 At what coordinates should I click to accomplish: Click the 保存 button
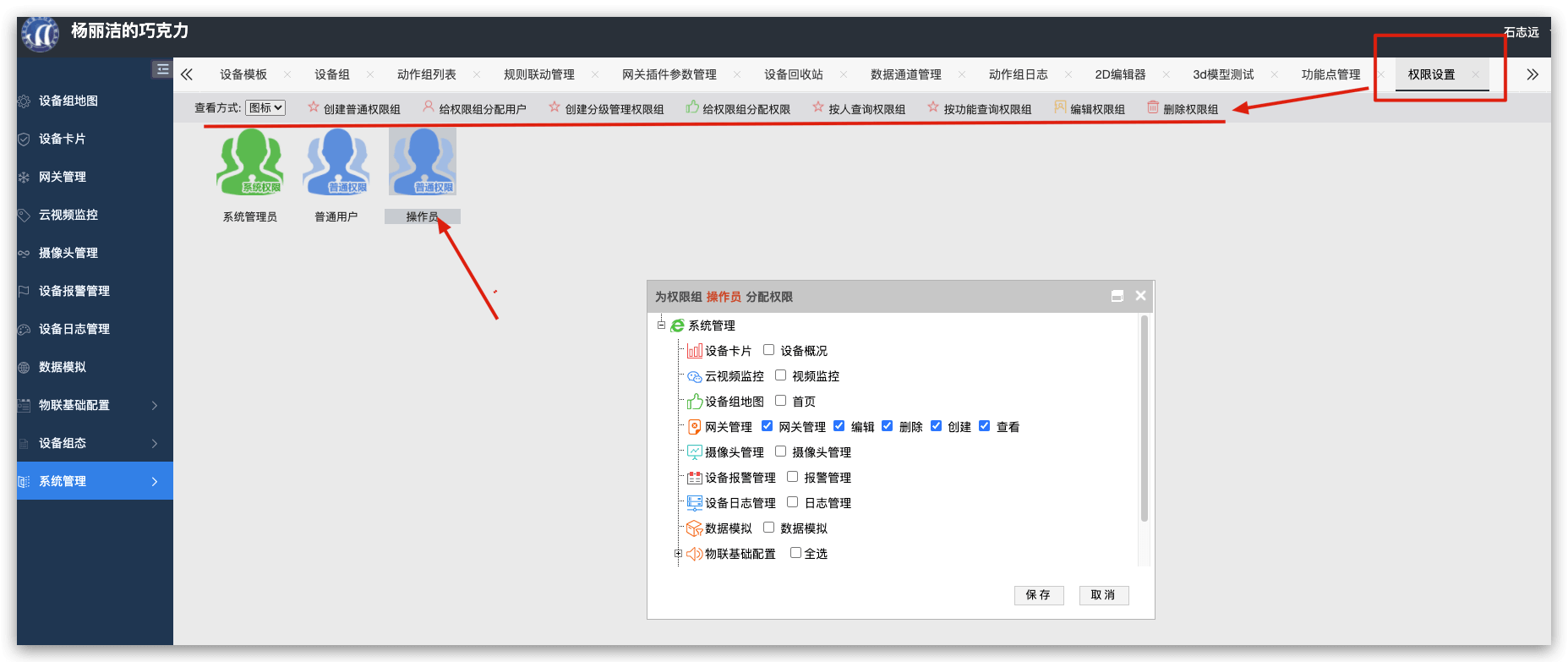coord(1039,595)
